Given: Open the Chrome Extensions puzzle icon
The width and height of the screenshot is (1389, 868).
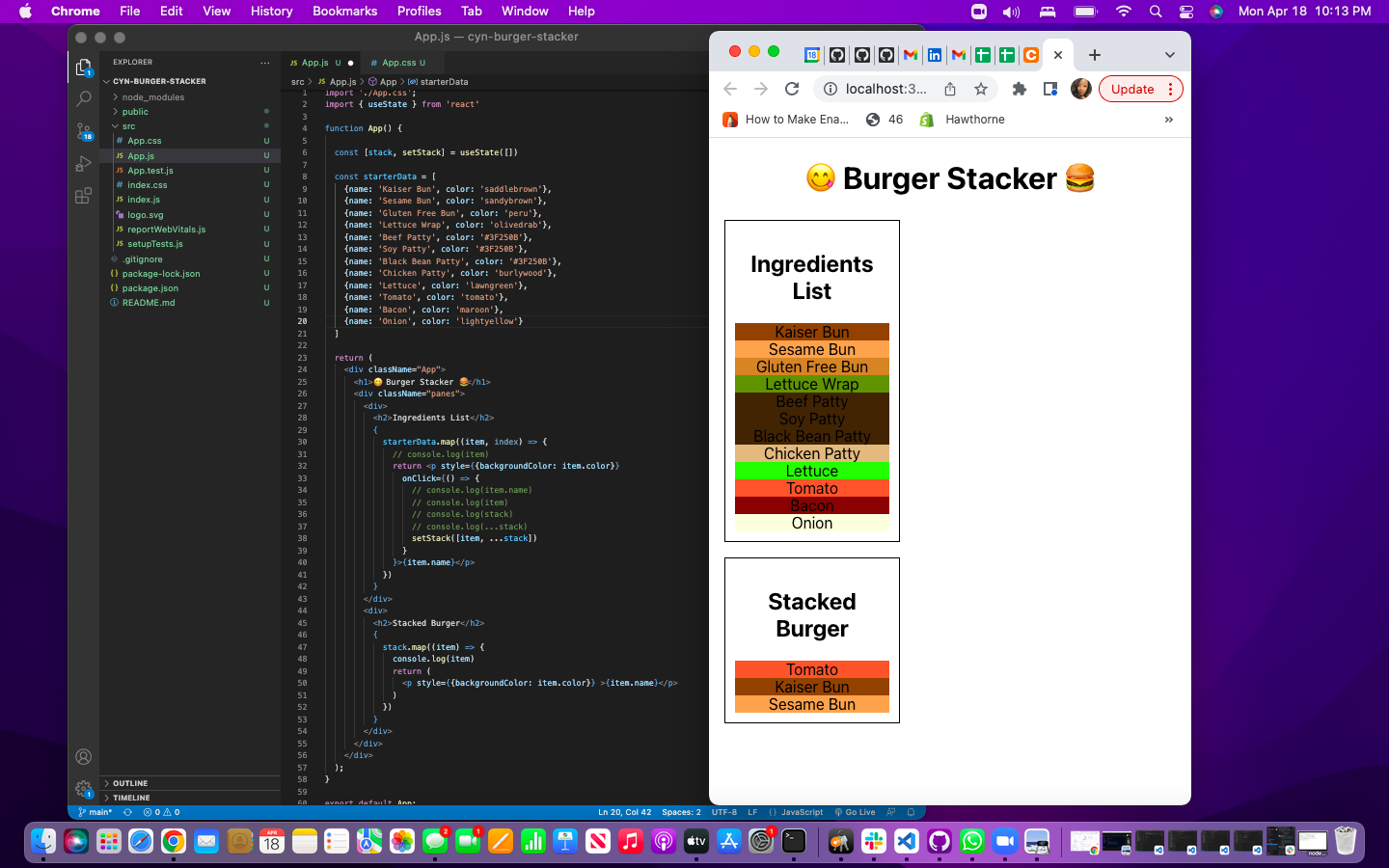Looking at the screenshot, I should tap(1019, 89).
